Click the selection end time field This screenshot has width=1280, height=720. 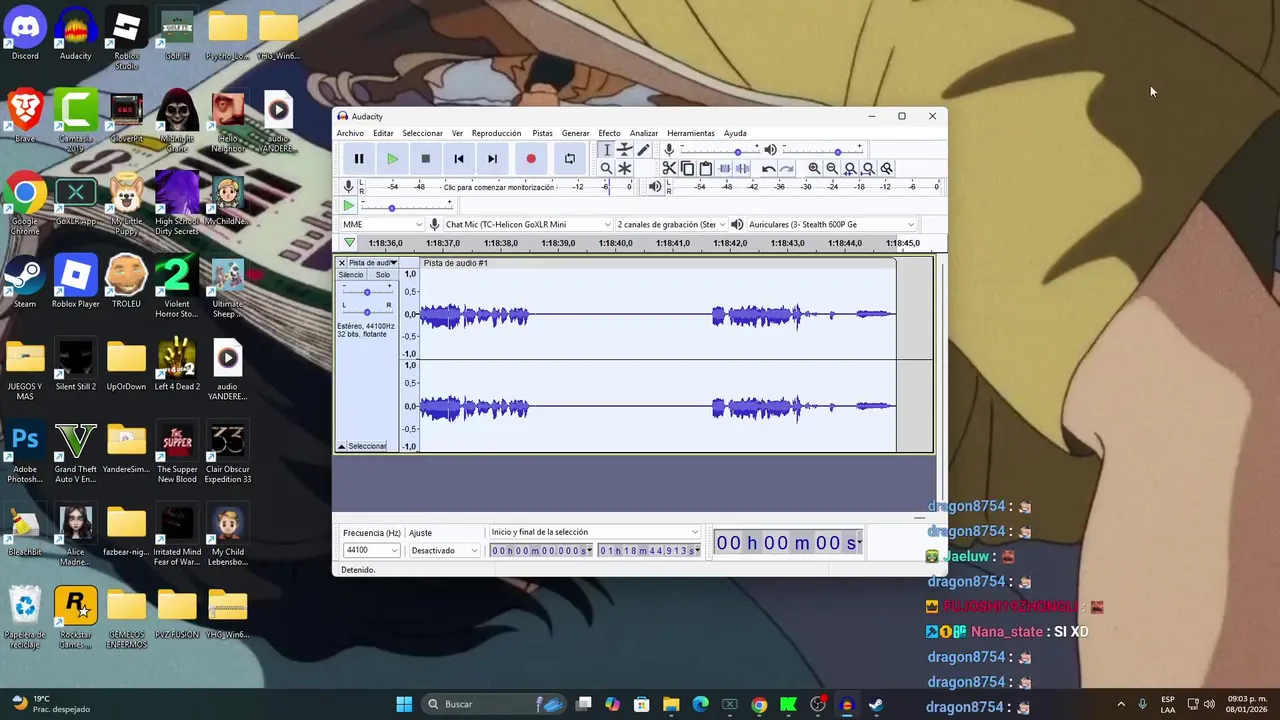point(649,550)
